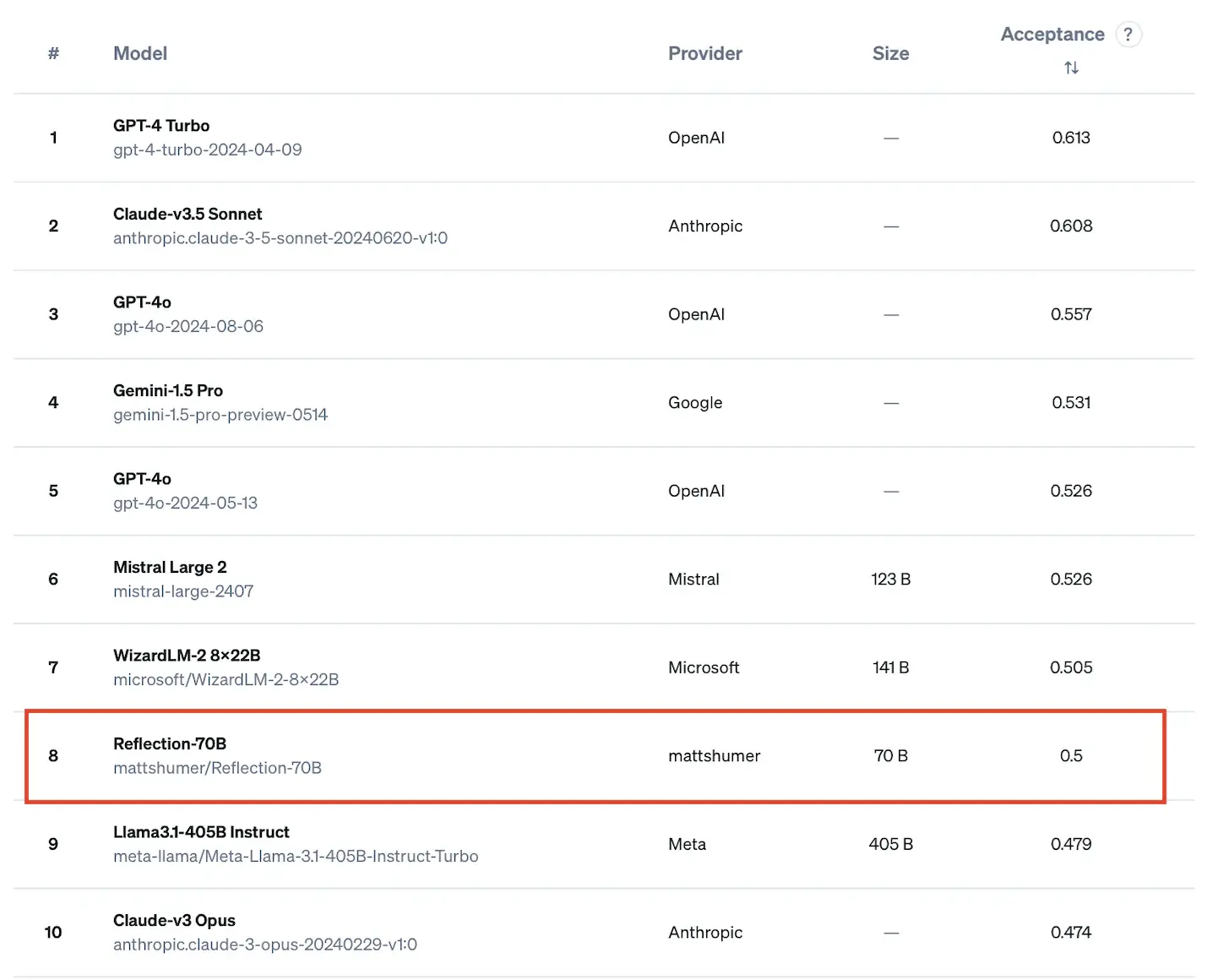Select the Claude-v3 Opus model entry

point(174,920)
